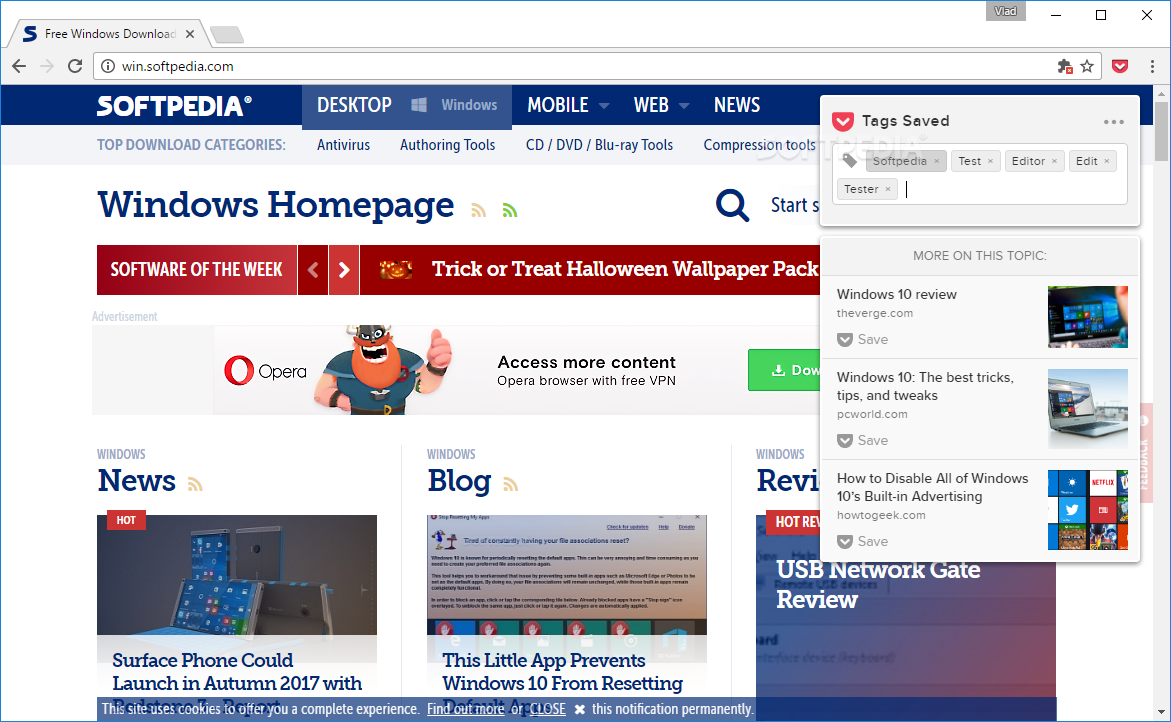This screenshot has width=1171, height=722.
Task: Open the Antivirus download category
Action: 344,145
